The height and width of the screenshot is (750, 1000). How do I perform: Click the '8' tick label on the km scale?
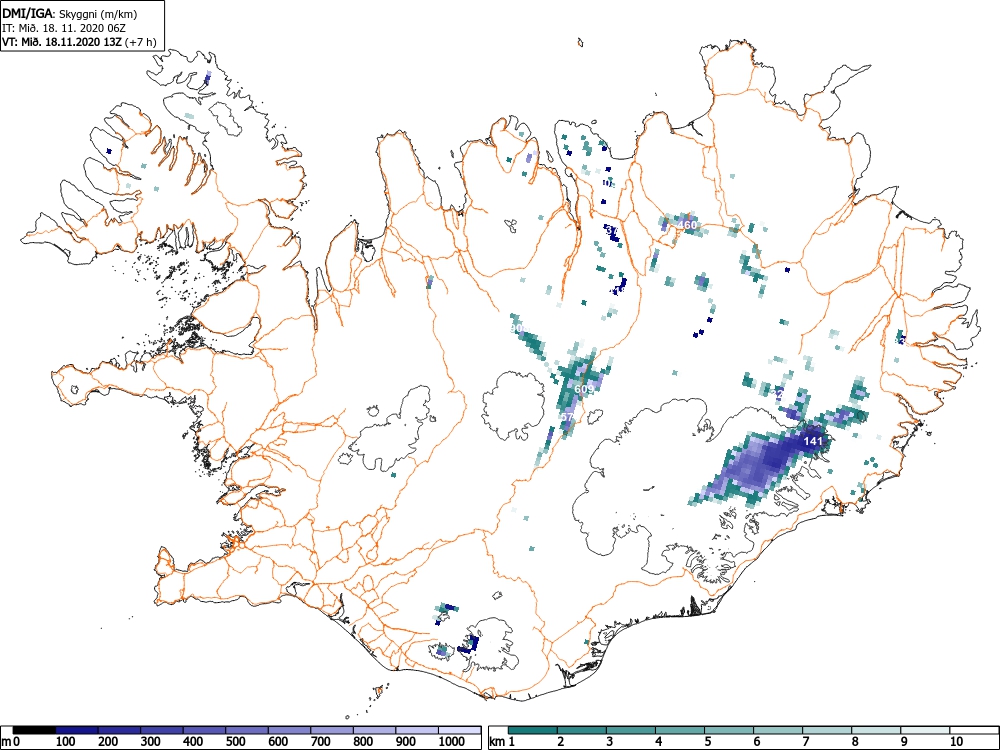tap(855, 742)
